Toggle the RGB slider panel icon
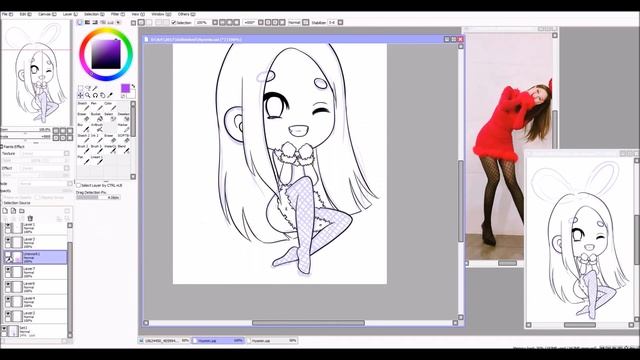This screenshot has width=640, height=360. [87, 22]
